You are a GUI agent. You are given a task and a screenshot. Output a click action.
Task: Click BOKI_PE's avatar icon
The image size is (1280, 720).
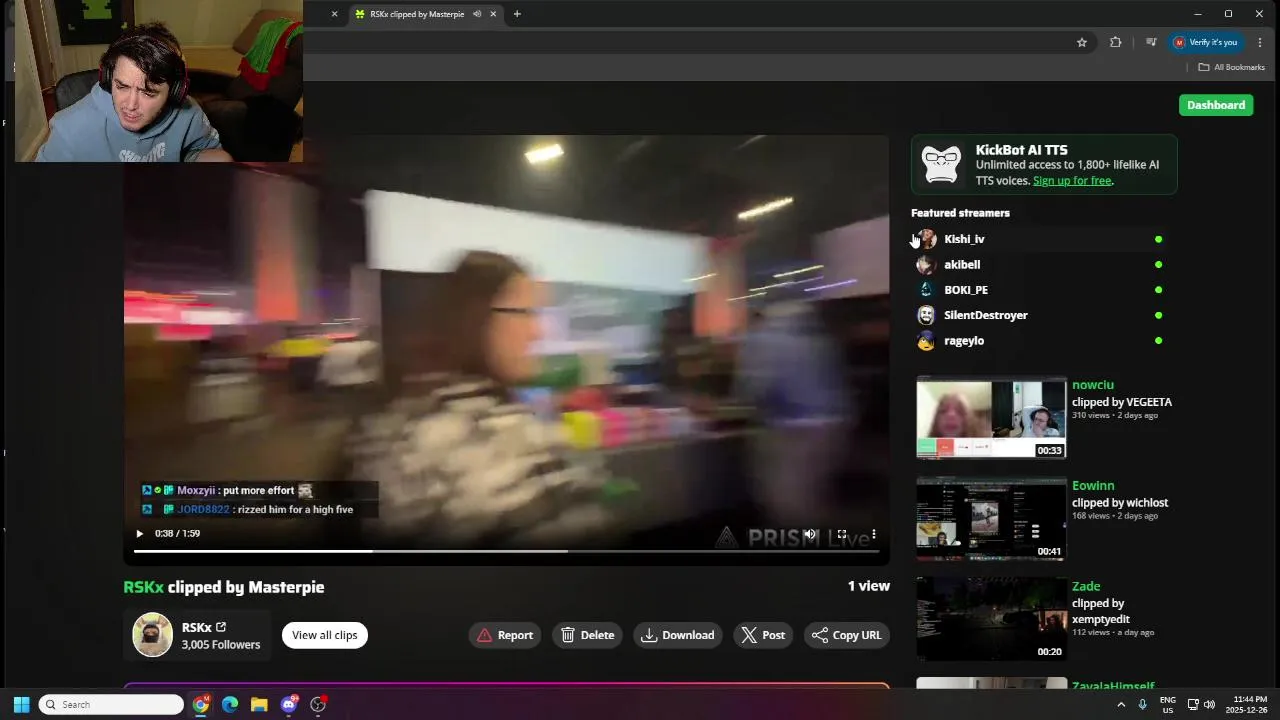926,290
